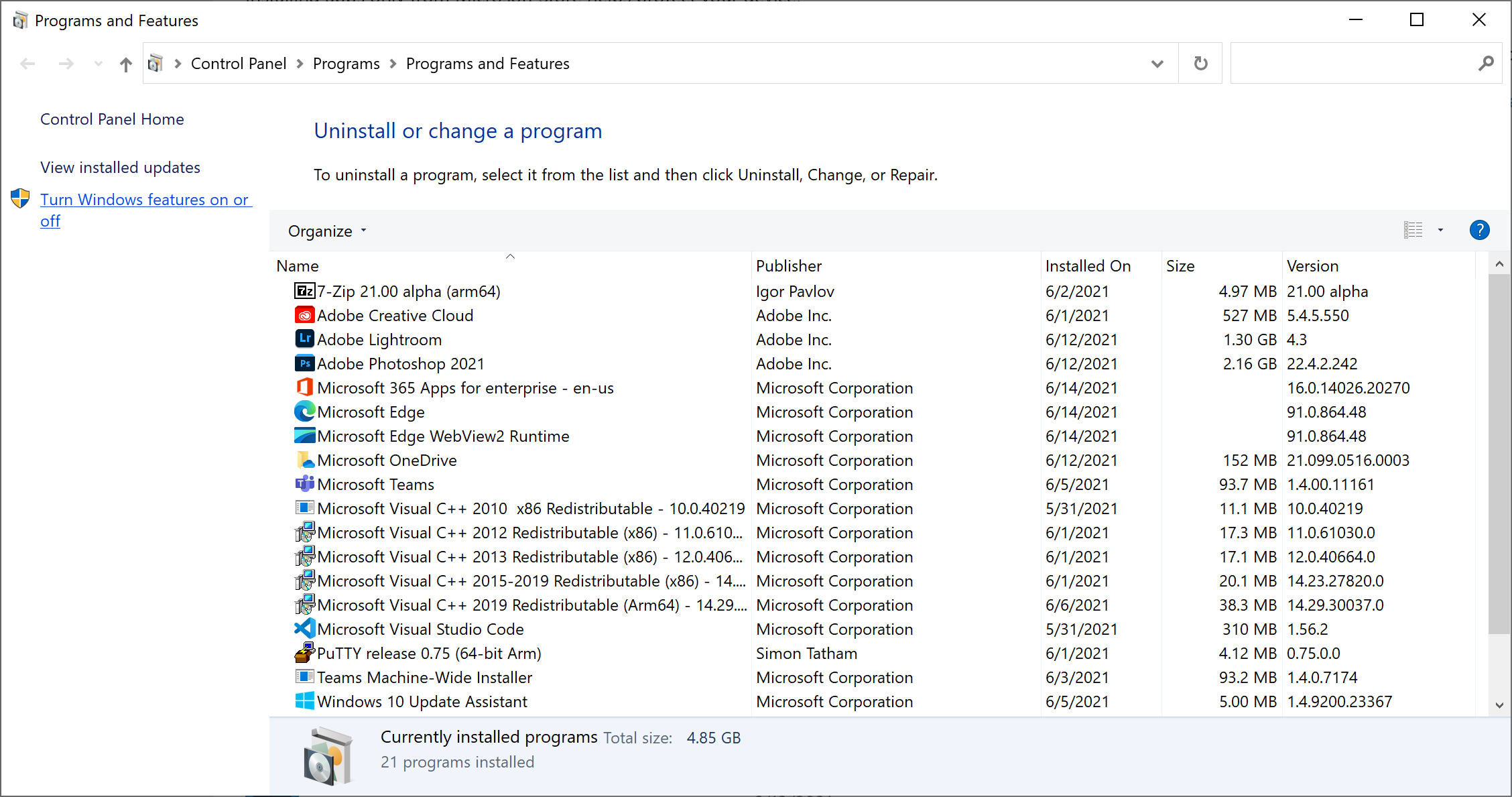The image size is (1512, 797).
Task: Click the Microsoft OneDrive icon
Action: tap(304, 460)
